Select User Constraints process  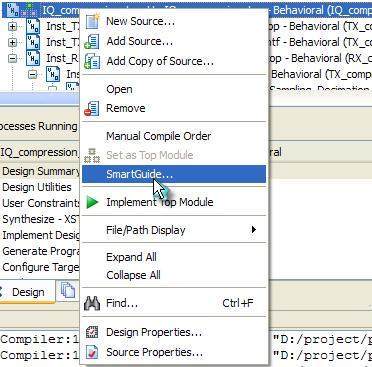click(x=41, y=203)
